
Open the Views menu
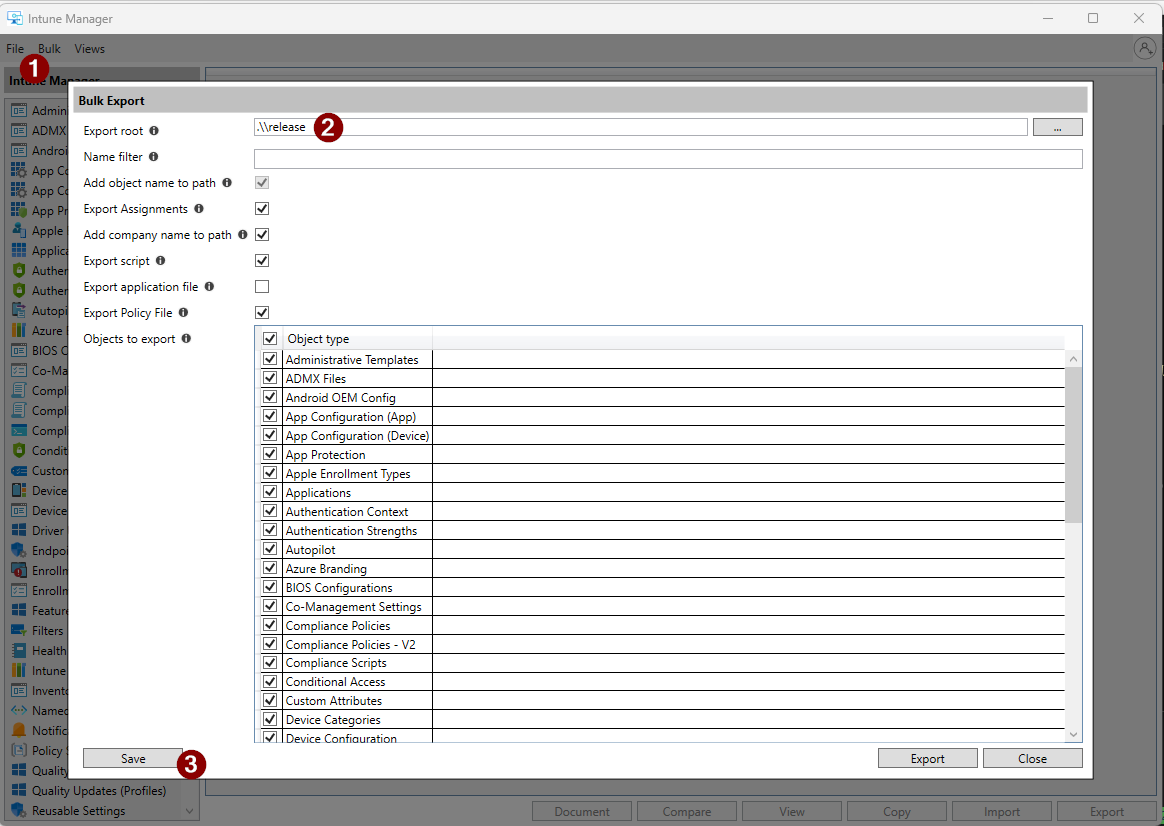(90, 49)
